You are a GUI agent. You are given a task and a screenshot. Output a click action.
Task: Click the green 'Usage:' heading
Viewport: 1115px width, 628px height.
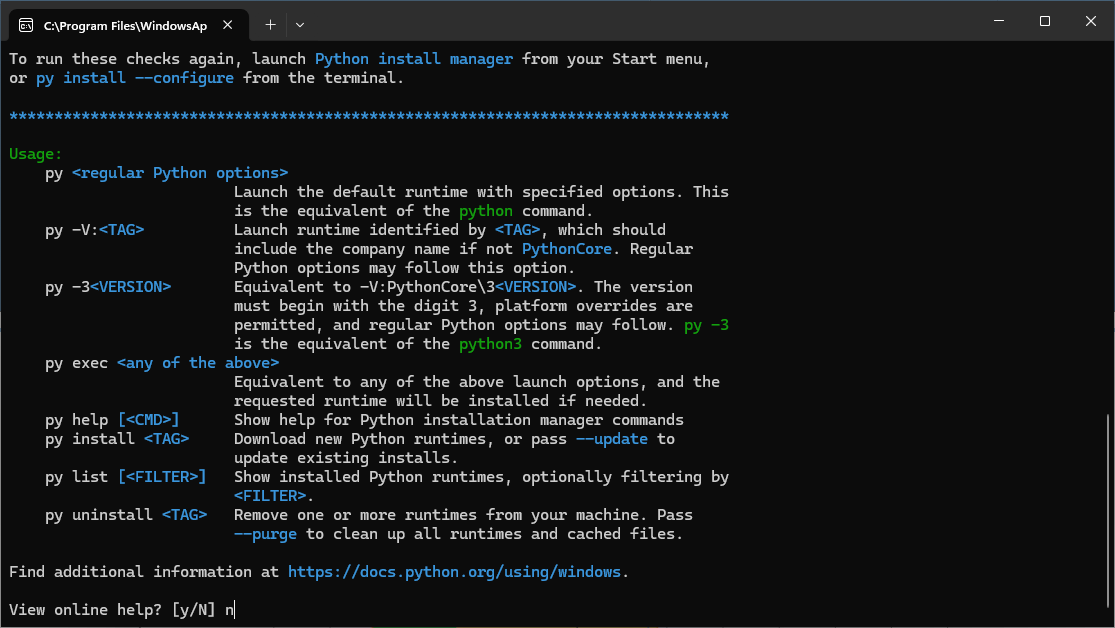pos(36,154)
